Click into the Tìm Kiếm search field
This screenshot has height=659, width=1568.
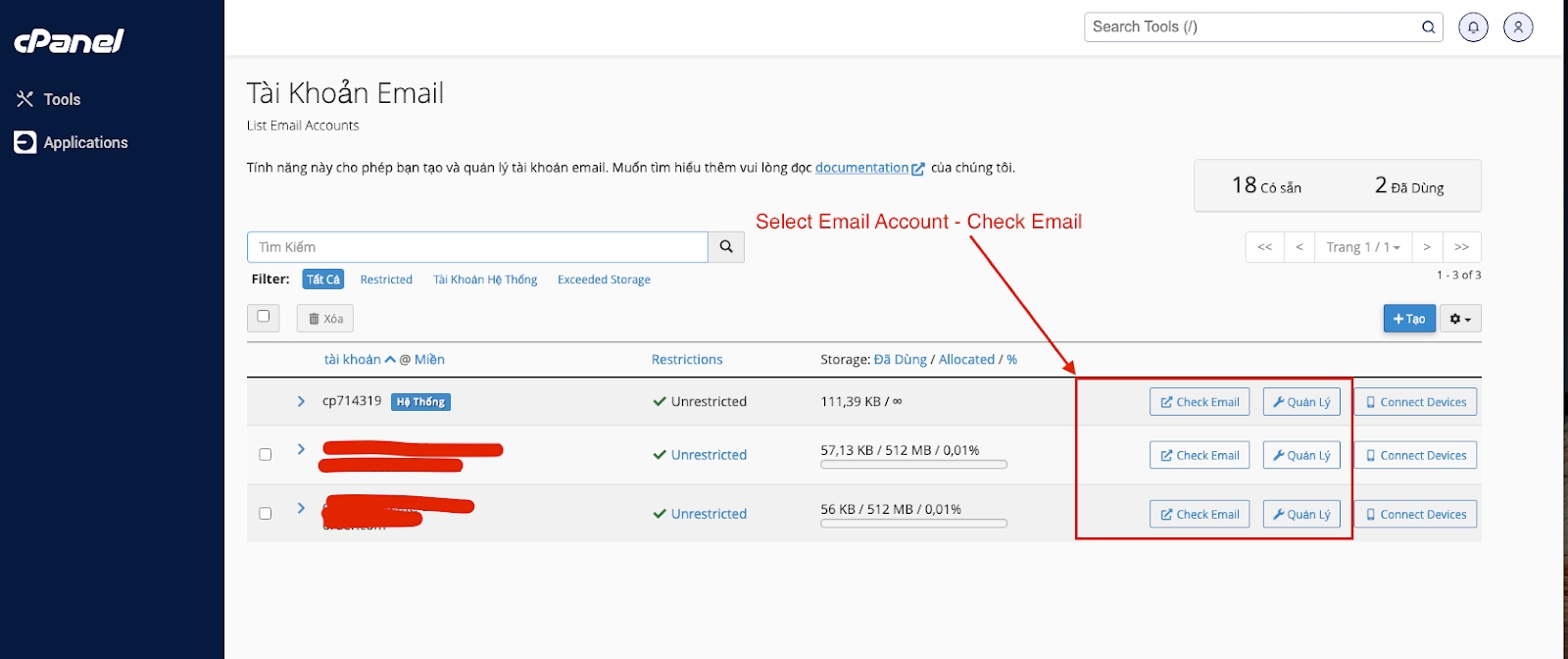(477, 247)
